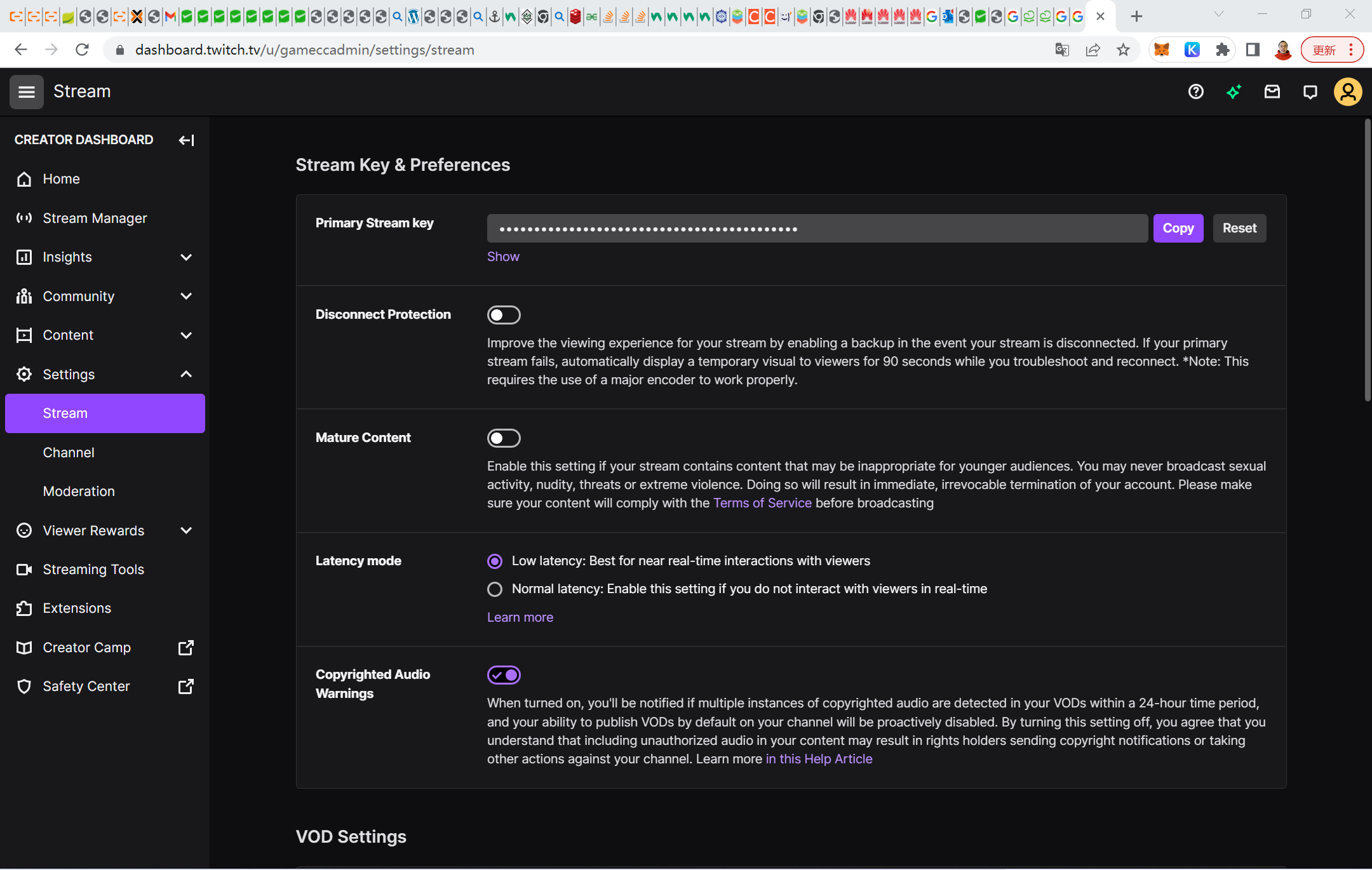This screenshot has height=870, width=1372.
Task: Open the green sparkle updates icon
Action: coord(1234,92)
